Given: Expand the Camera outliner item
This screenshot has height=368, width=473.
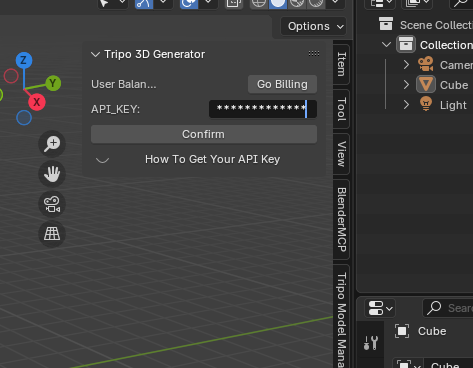Looking at the screenshot, I should 406,65.
